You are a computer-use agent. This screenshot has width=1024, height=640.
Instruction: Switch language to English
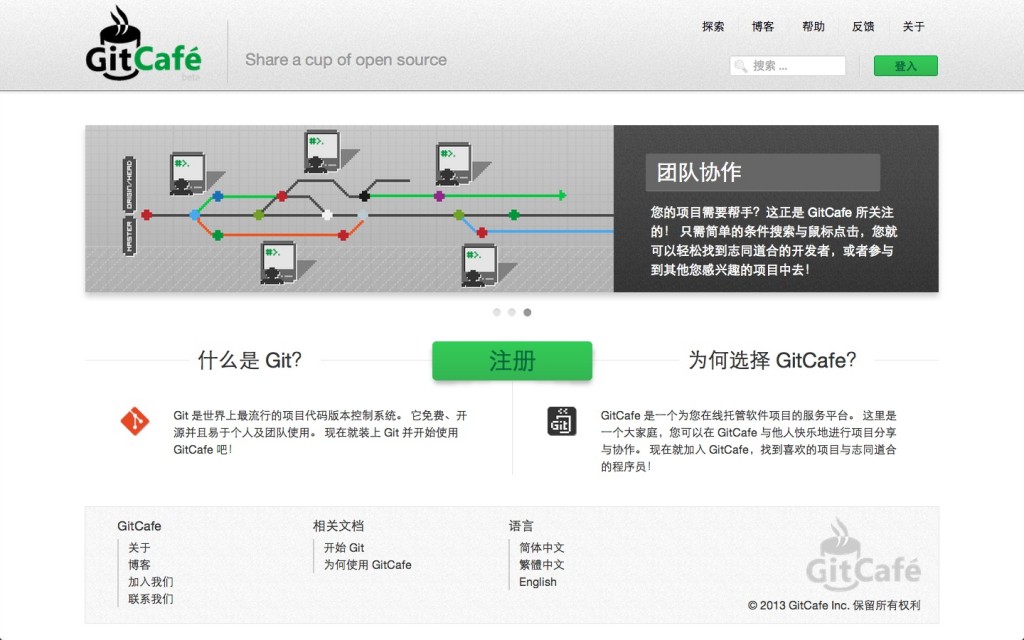pos(538,582)
